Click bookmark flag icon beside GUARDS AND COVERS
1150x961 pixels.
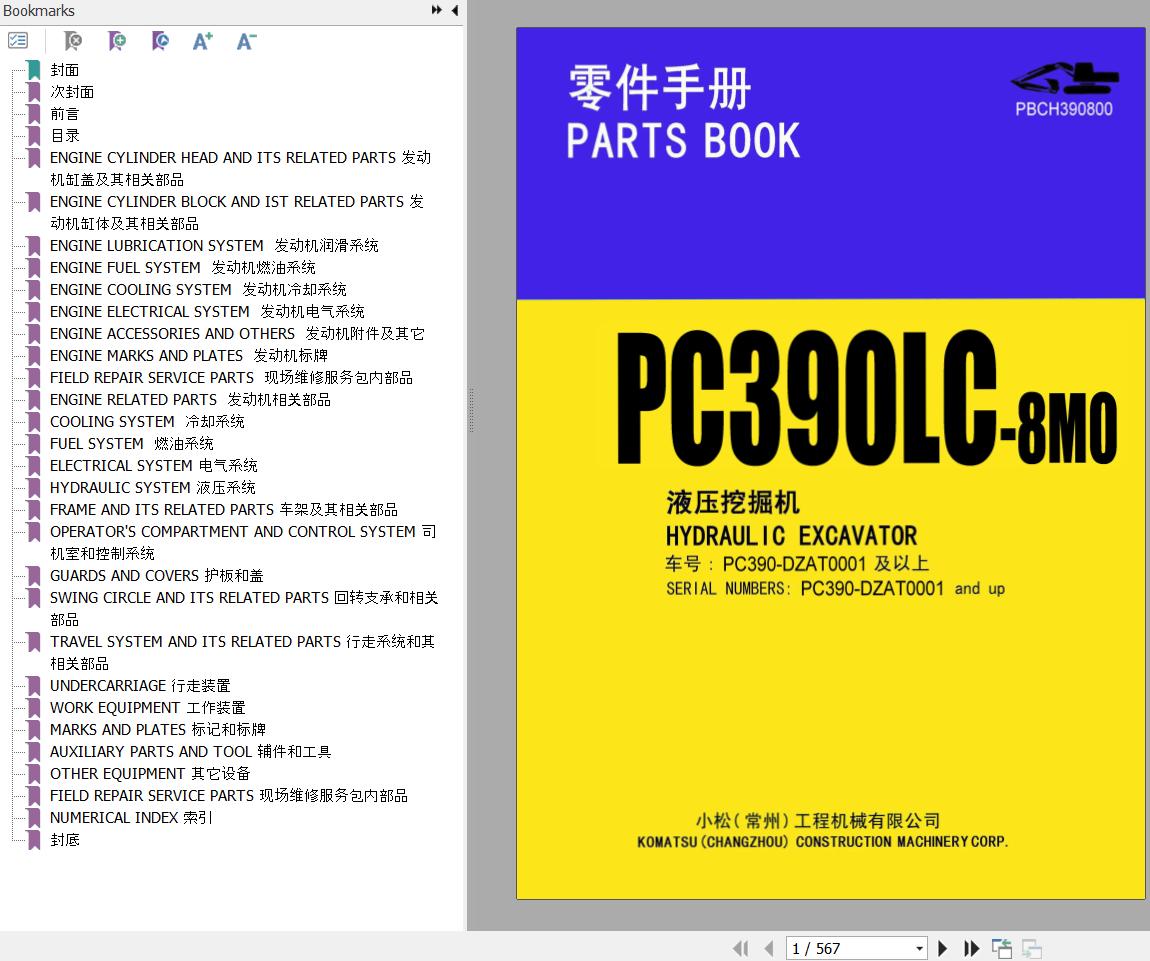(x=34, y=576)
